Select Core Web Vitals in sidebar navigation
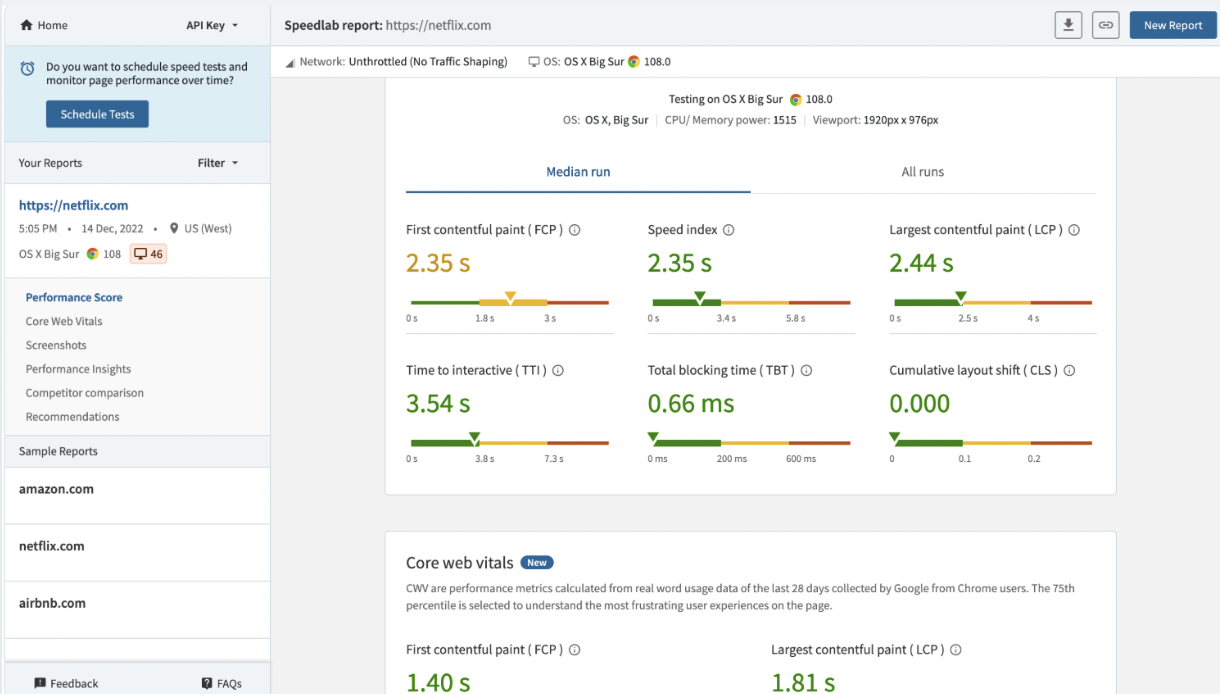Image resolution: width=1220 pixels, height=694 pixels. [x=64, y=322]
